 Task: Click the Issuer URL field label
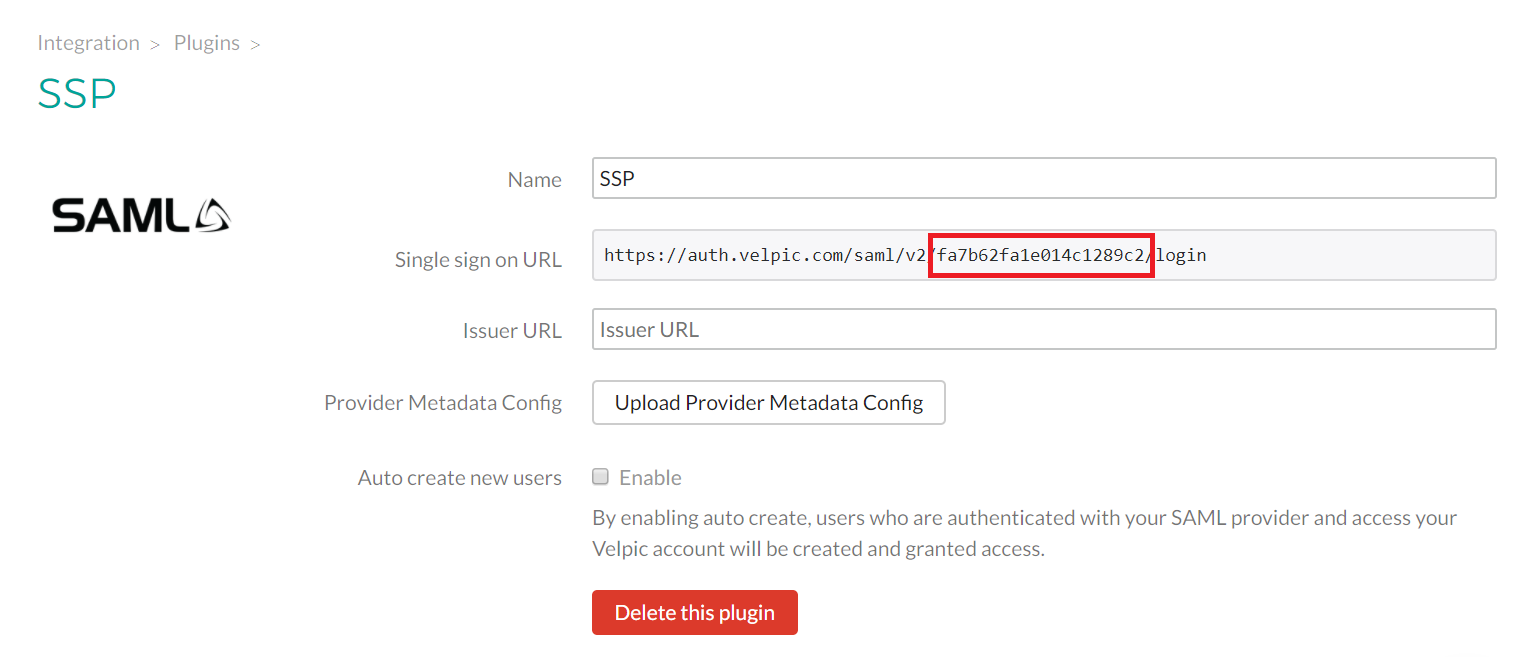pos(513,330)
